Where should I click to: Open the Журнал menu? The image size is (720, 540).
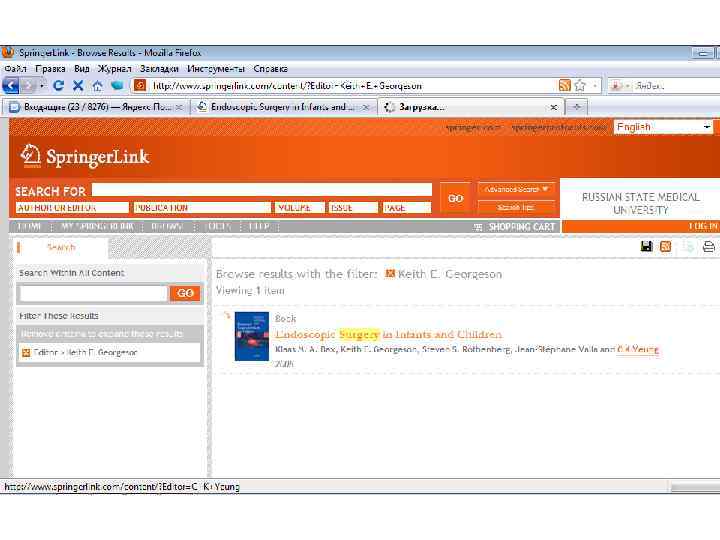point(114,69)
